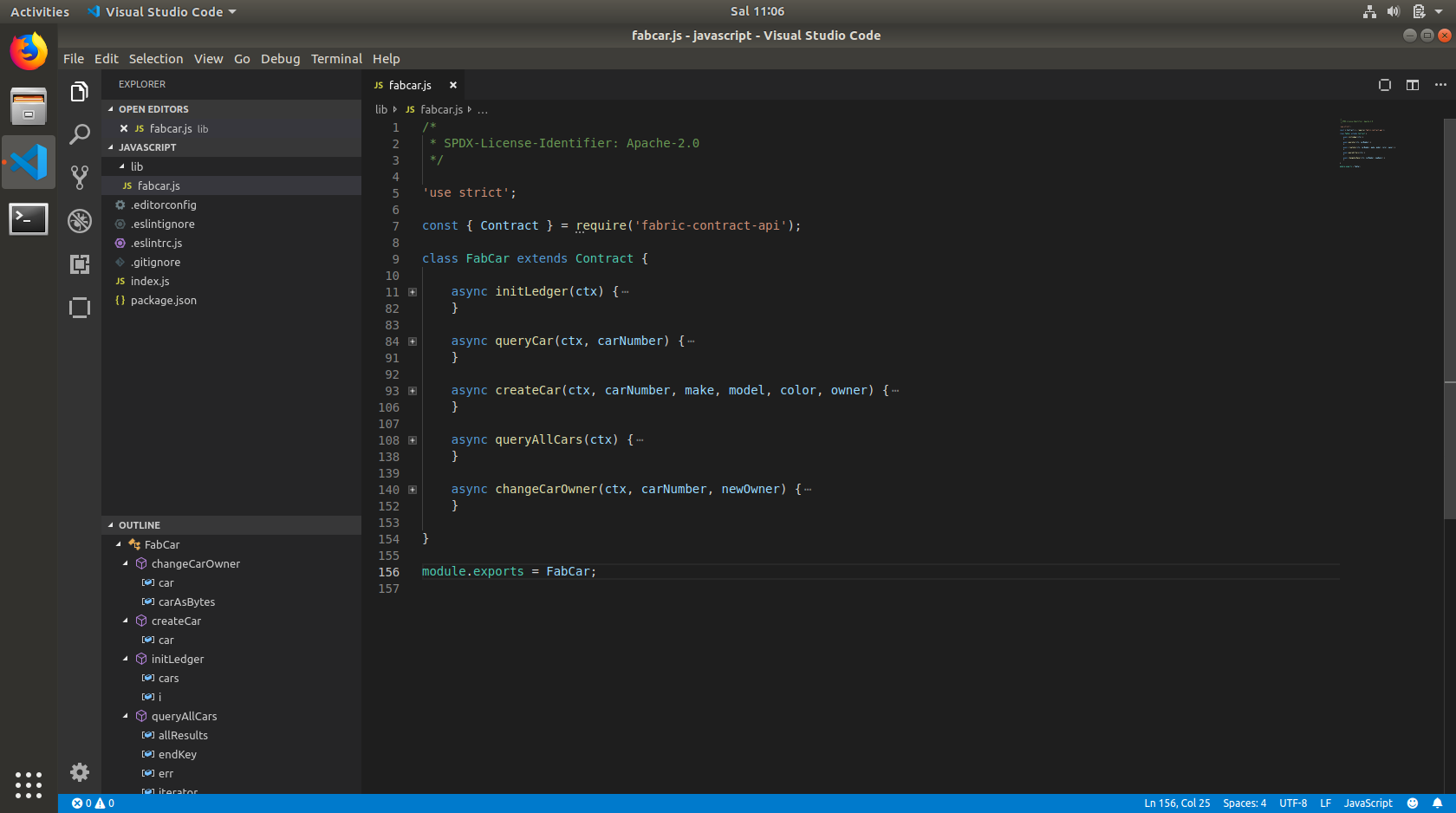The image size is (1456, 813).
Task: Click the open changes icon in editor toolbar
Action: tap(1385, 85)
